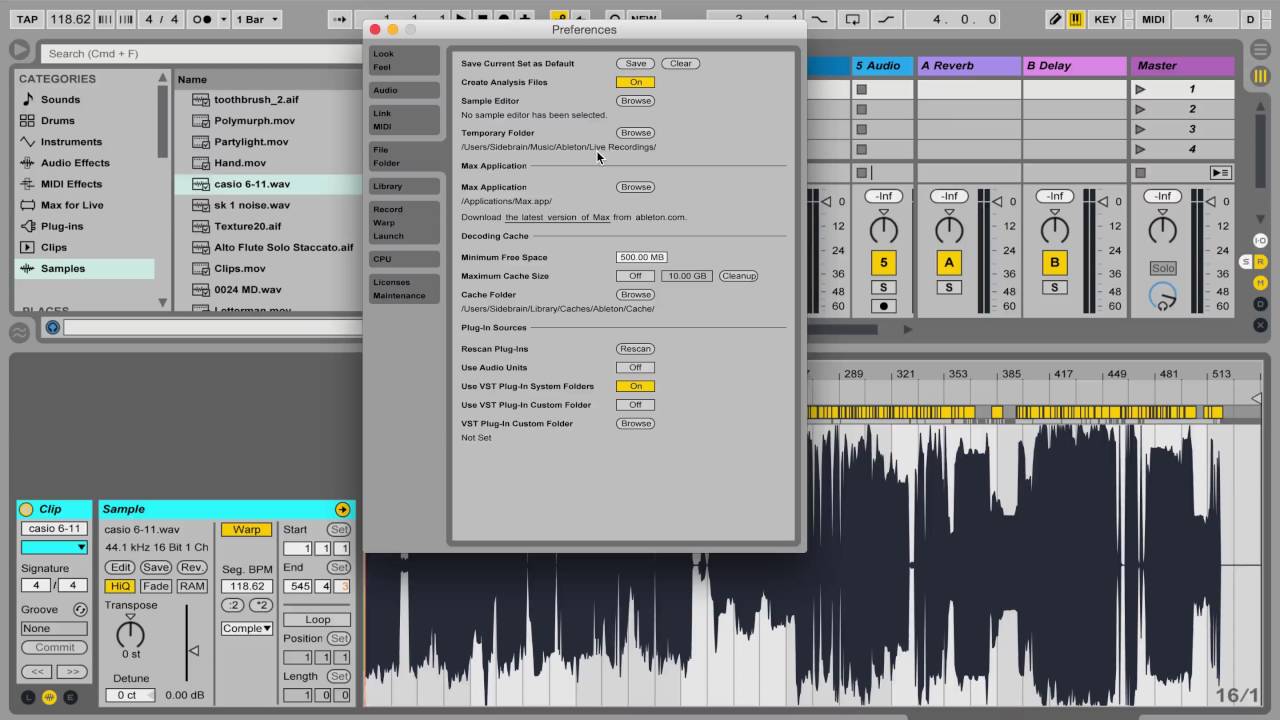1280x720 pixels.
Task: Show or hide the In/Out section (I-O)
Action: (1260, 240)
